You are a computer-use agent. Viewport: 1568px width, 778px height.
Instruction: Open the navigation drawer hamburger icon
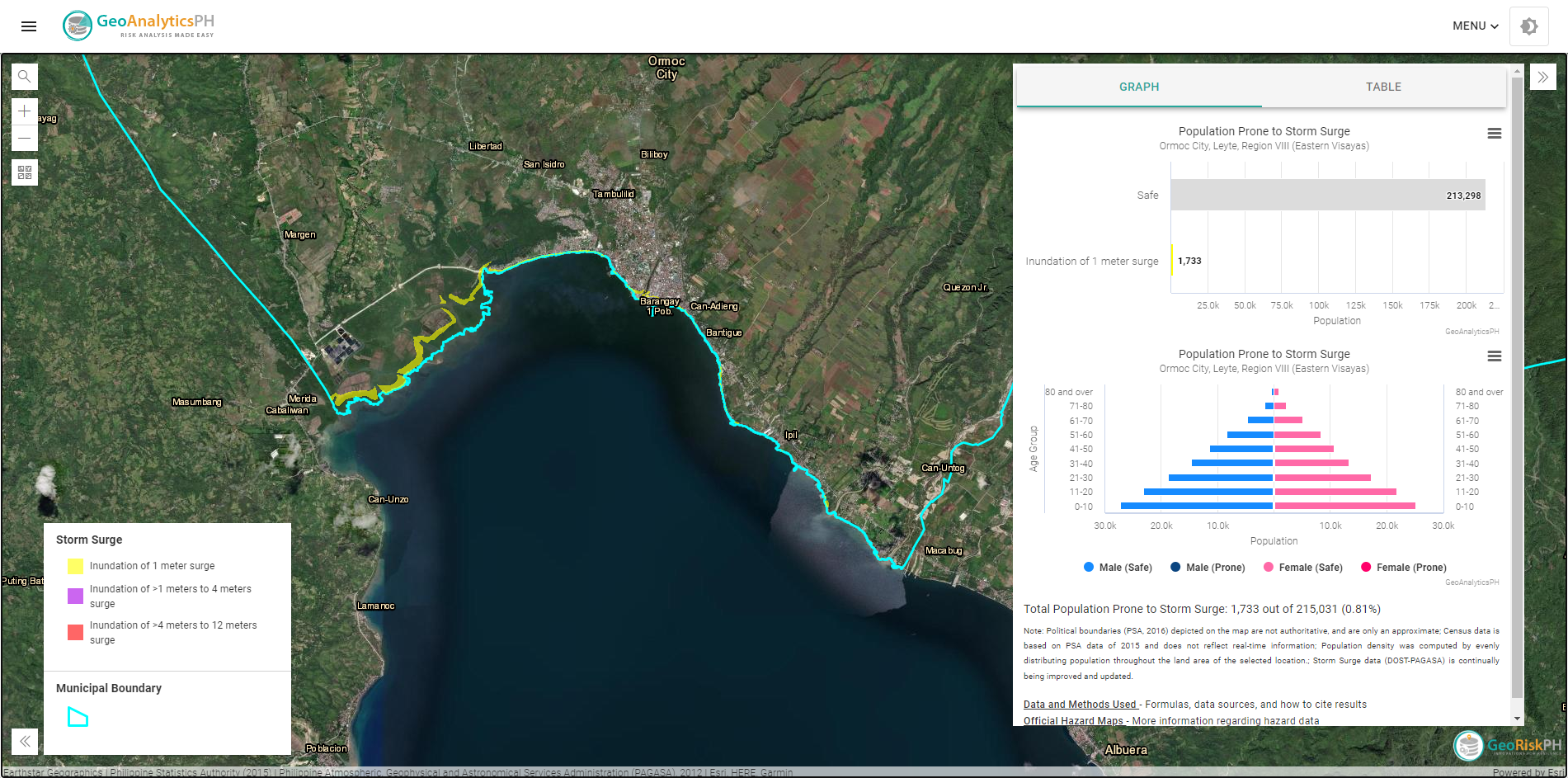coord(28,26)
